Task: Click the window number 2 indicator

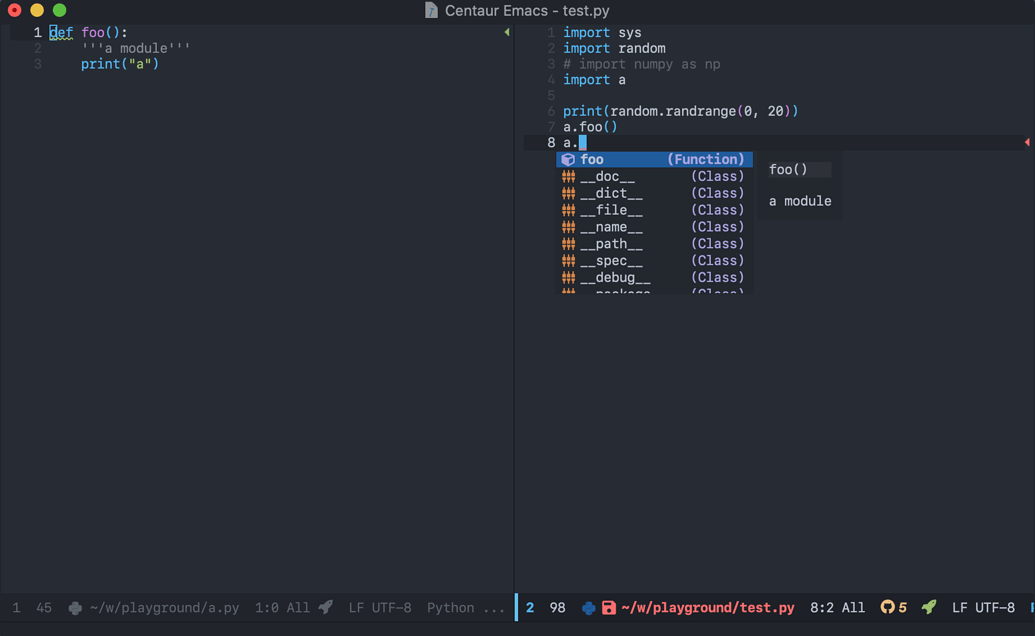Action: pos(530,607)
